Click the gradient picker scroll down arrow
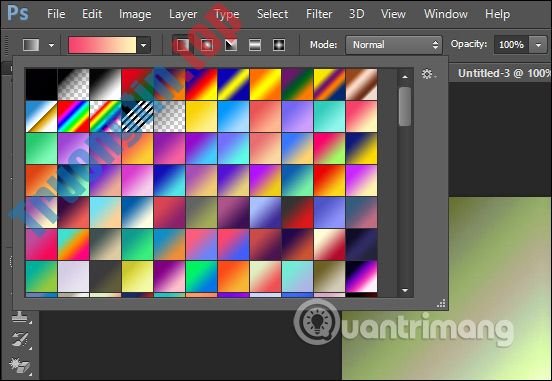The width and height of the screenshot is (552, 381). point(405,291)
